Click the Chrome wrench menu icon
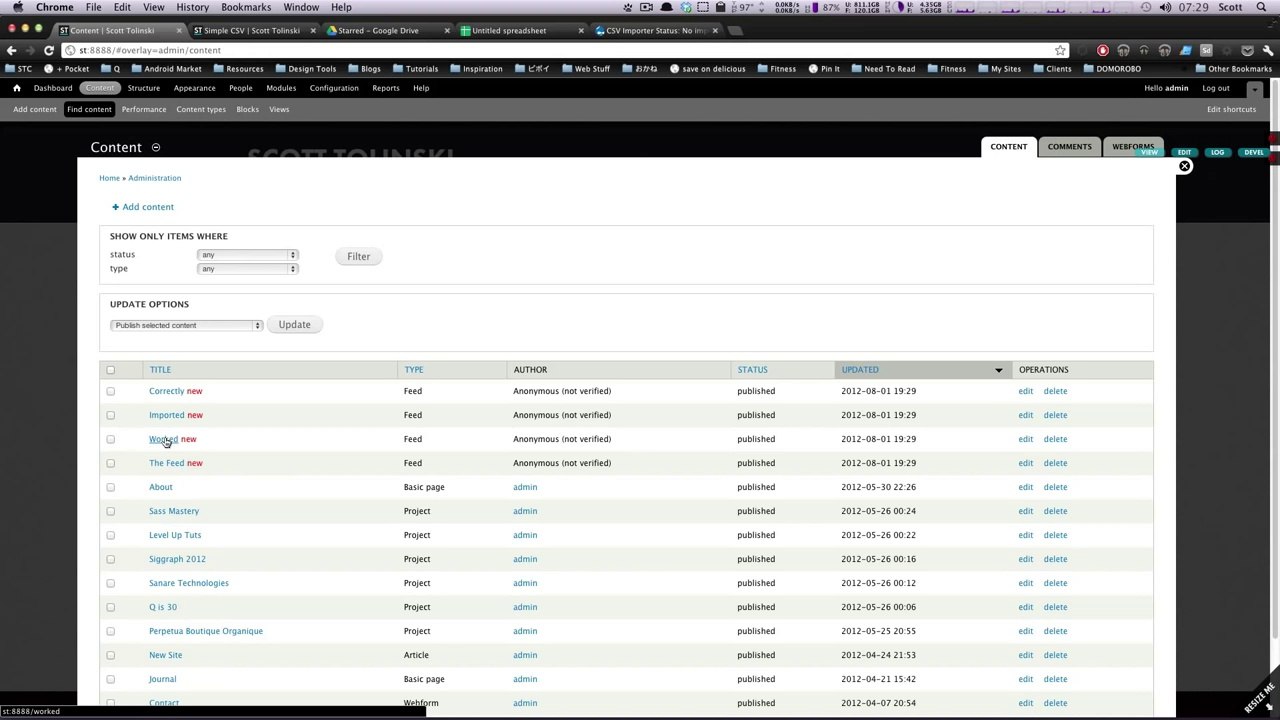Viewport: 1280px width, 720px height. click(1269, 50)
